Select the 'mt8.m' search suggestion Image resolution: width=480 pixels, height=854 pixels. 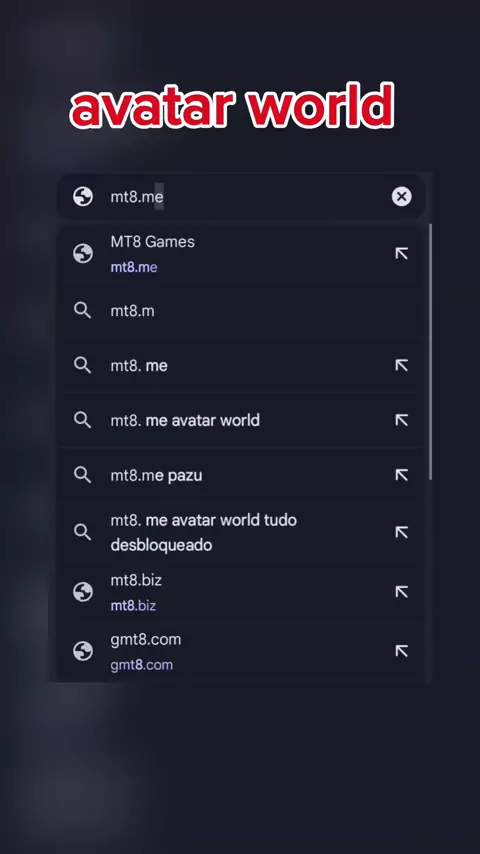pyautogui.click(x=240, y=311)
